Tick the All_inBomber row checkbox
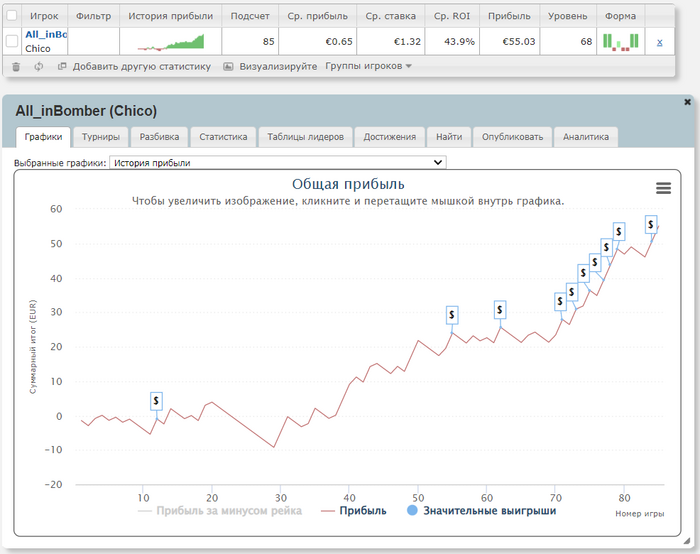The height and width of the screenshot is (554, 700). [12, 42]
